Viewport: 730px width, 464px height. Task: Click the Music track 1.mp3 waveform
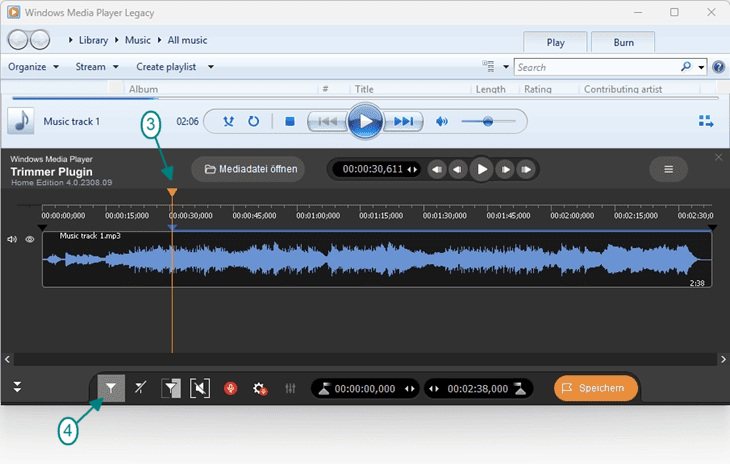tap(377, 259)
